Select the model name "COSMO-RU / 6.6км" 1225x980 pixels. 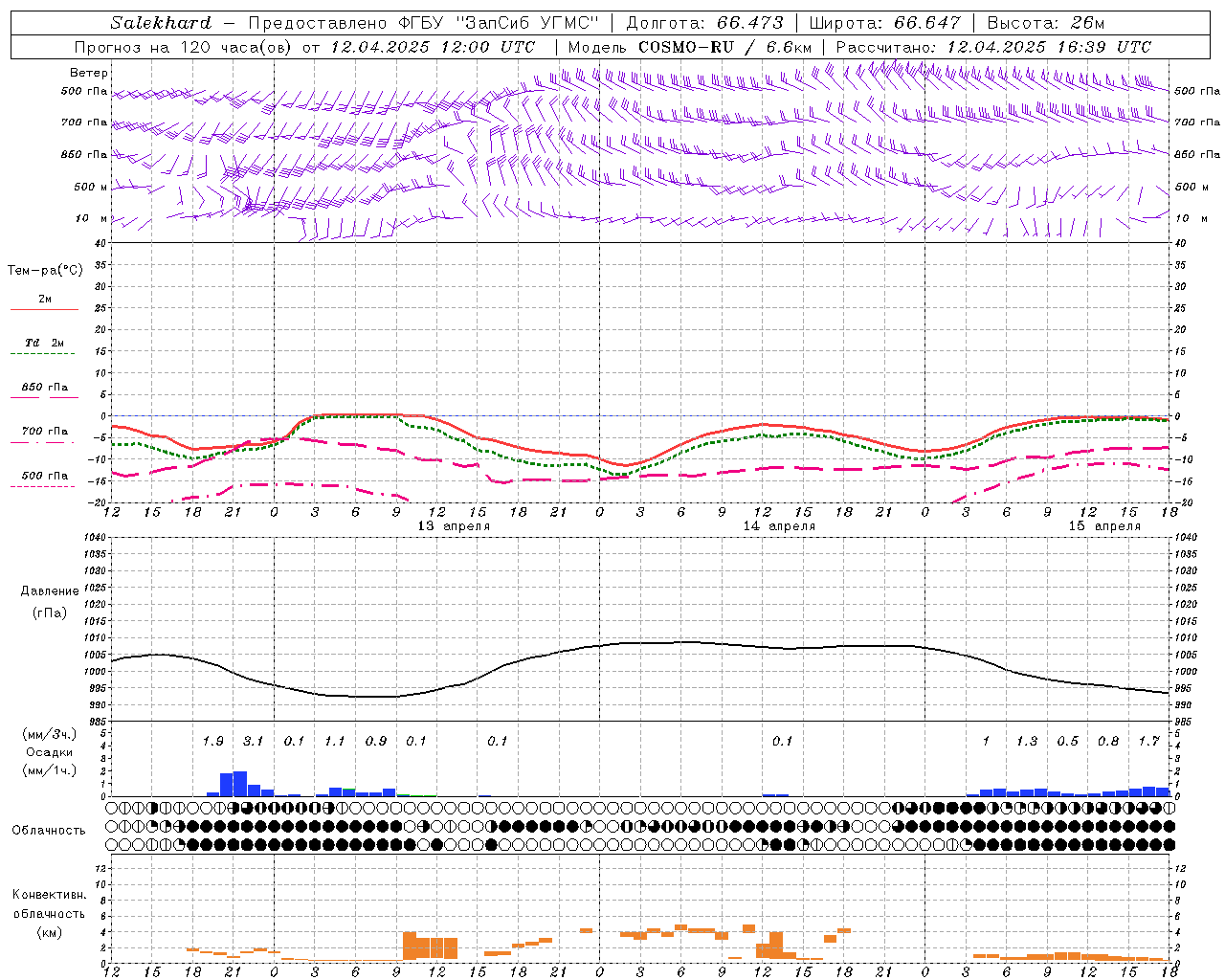(724, 47)
